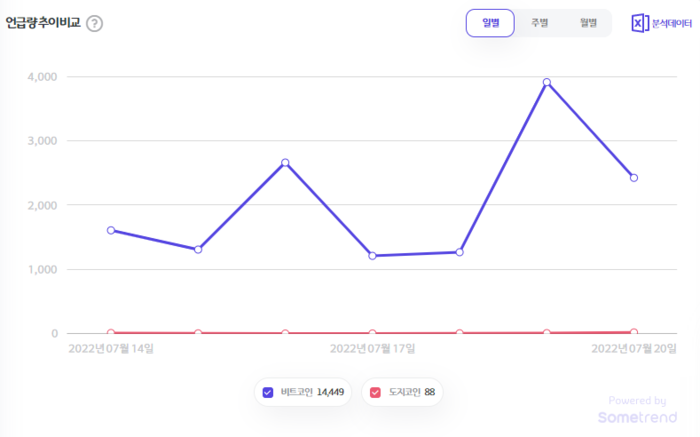The image size is (700, 437).
Task: Select the red 도지코인 point on 07월 20일
Action: [634, 332]
